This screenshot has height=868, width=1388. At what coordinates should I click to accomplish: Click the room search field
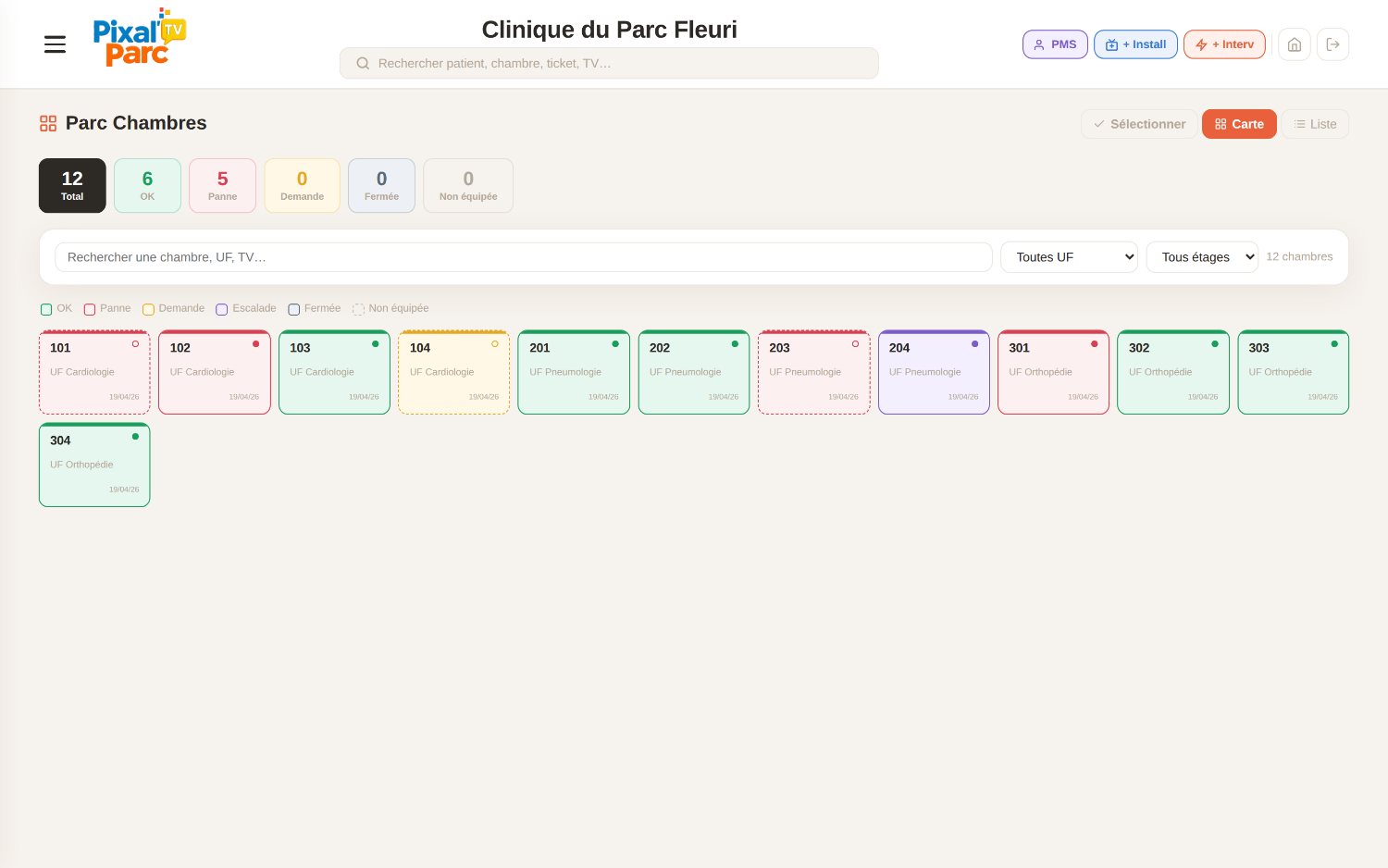524,257
